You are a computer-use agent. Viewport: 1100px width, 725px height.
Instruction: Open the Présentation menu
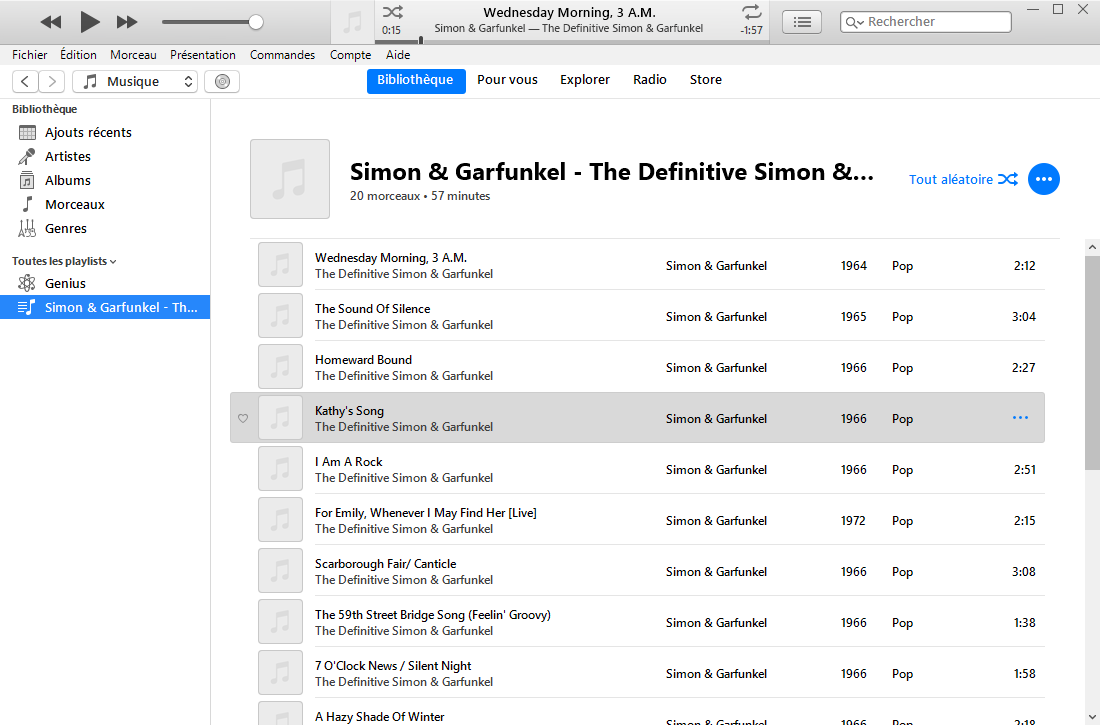click(x=203, y=55)
